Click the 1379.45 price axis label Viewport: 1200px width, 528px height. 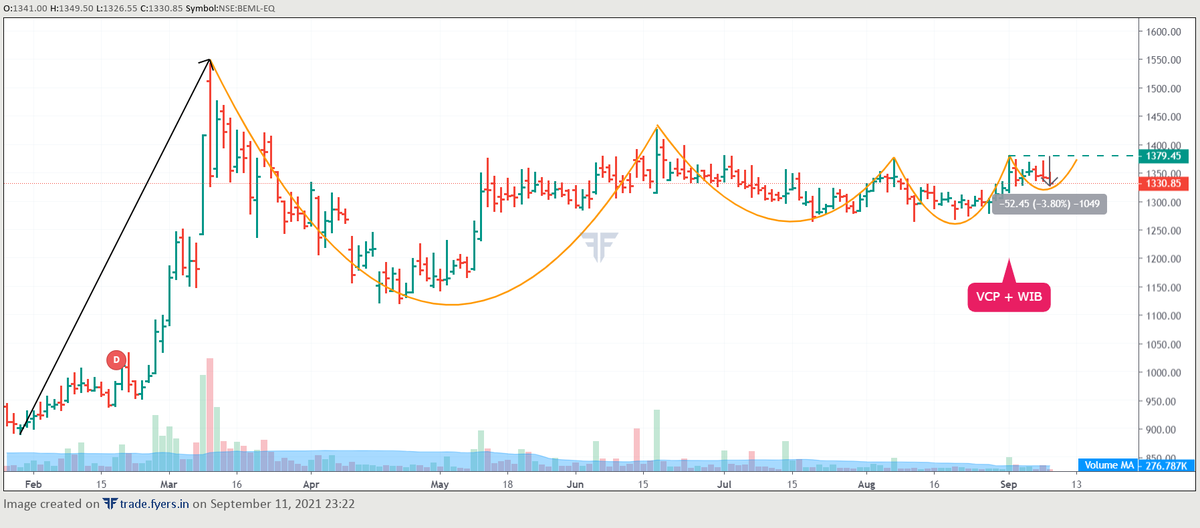[x=1165, y=156]
